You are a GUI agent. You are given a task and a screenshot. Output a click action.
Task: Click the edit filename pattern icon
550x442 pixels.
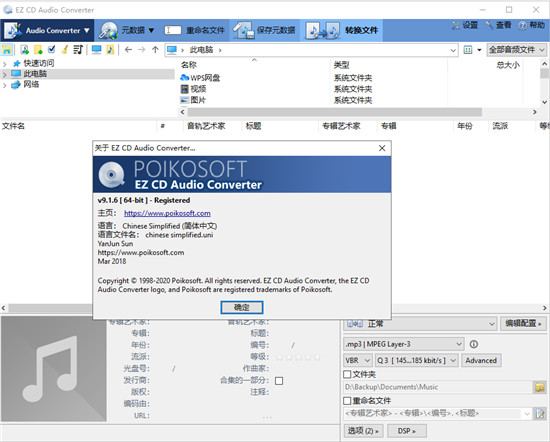(540, 413)
